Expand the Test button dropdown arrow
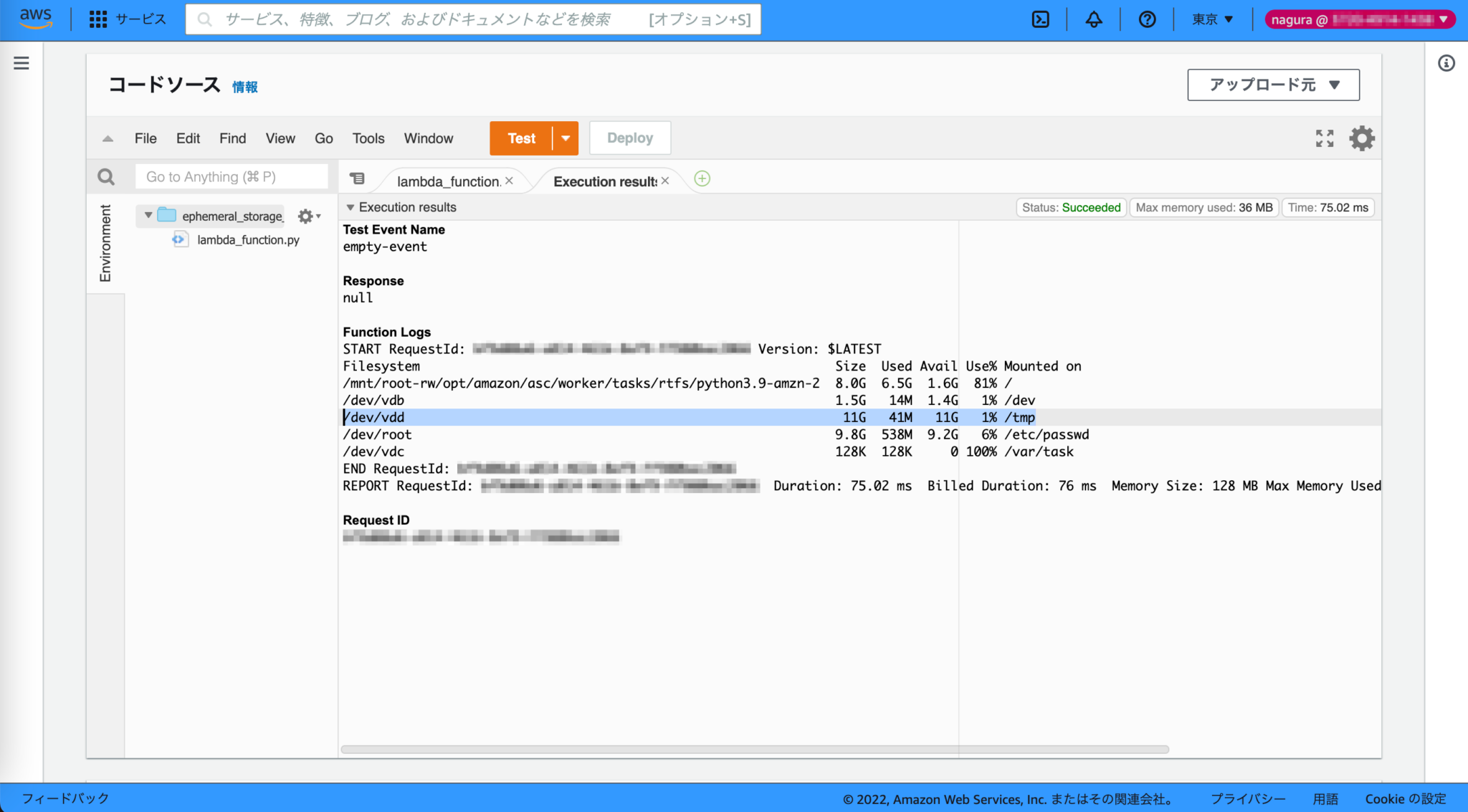Viewport: 1468px width, 812px height. (x=566, y=138)
